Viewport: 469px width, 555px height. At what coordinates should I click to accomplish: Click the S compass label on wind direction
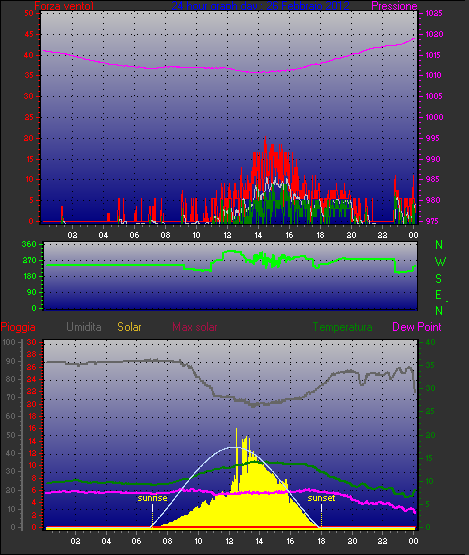pyautogui.click(x=439, y=279)
